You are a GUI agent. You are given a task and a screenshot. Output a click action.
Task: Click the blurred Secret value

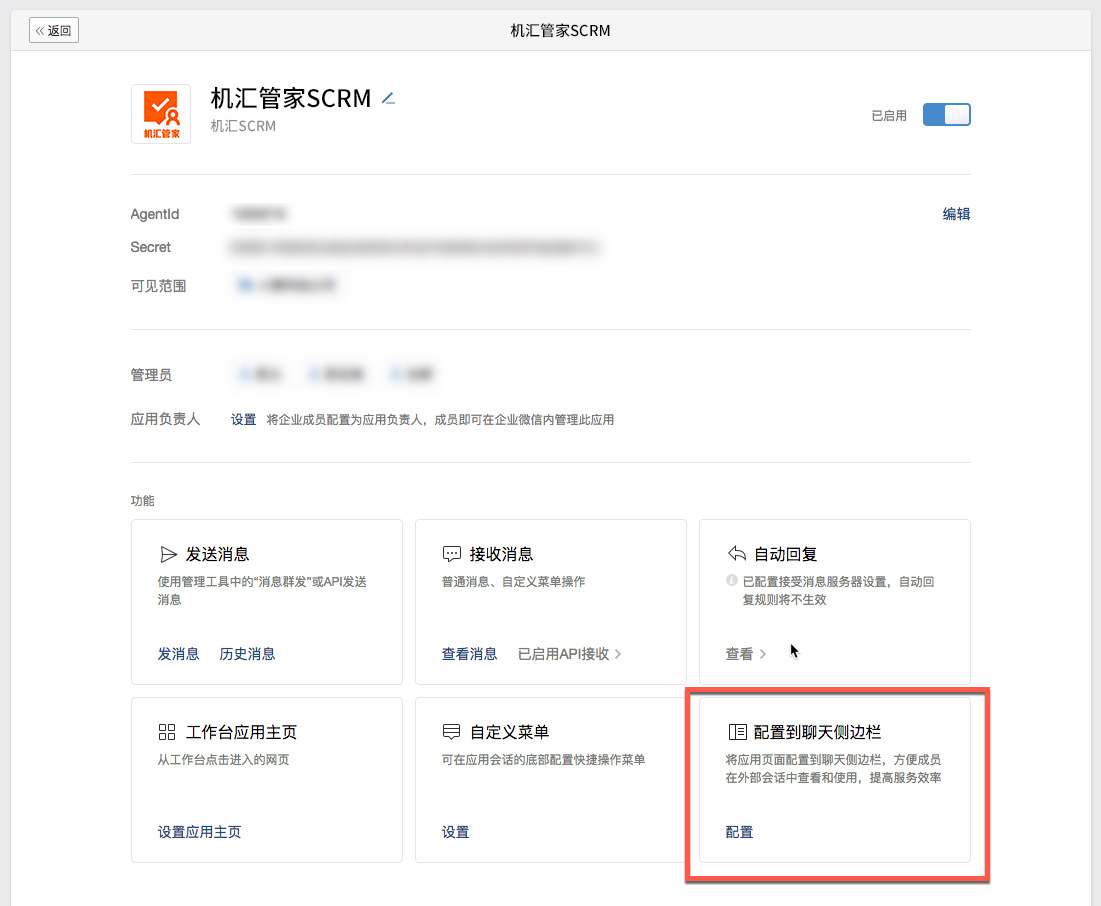point(415,247)
